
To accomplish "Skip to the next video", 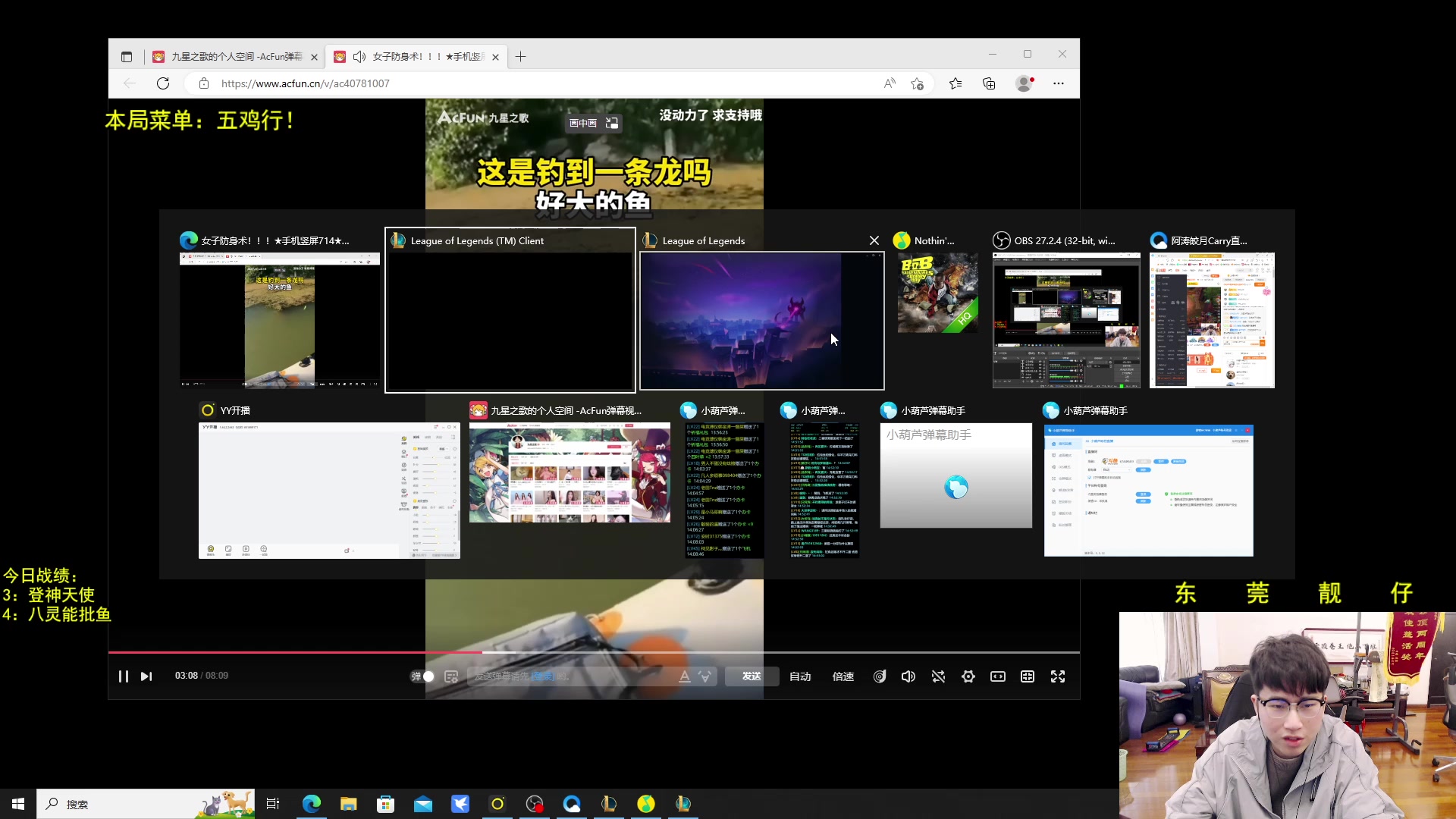I will click(146, 676).
